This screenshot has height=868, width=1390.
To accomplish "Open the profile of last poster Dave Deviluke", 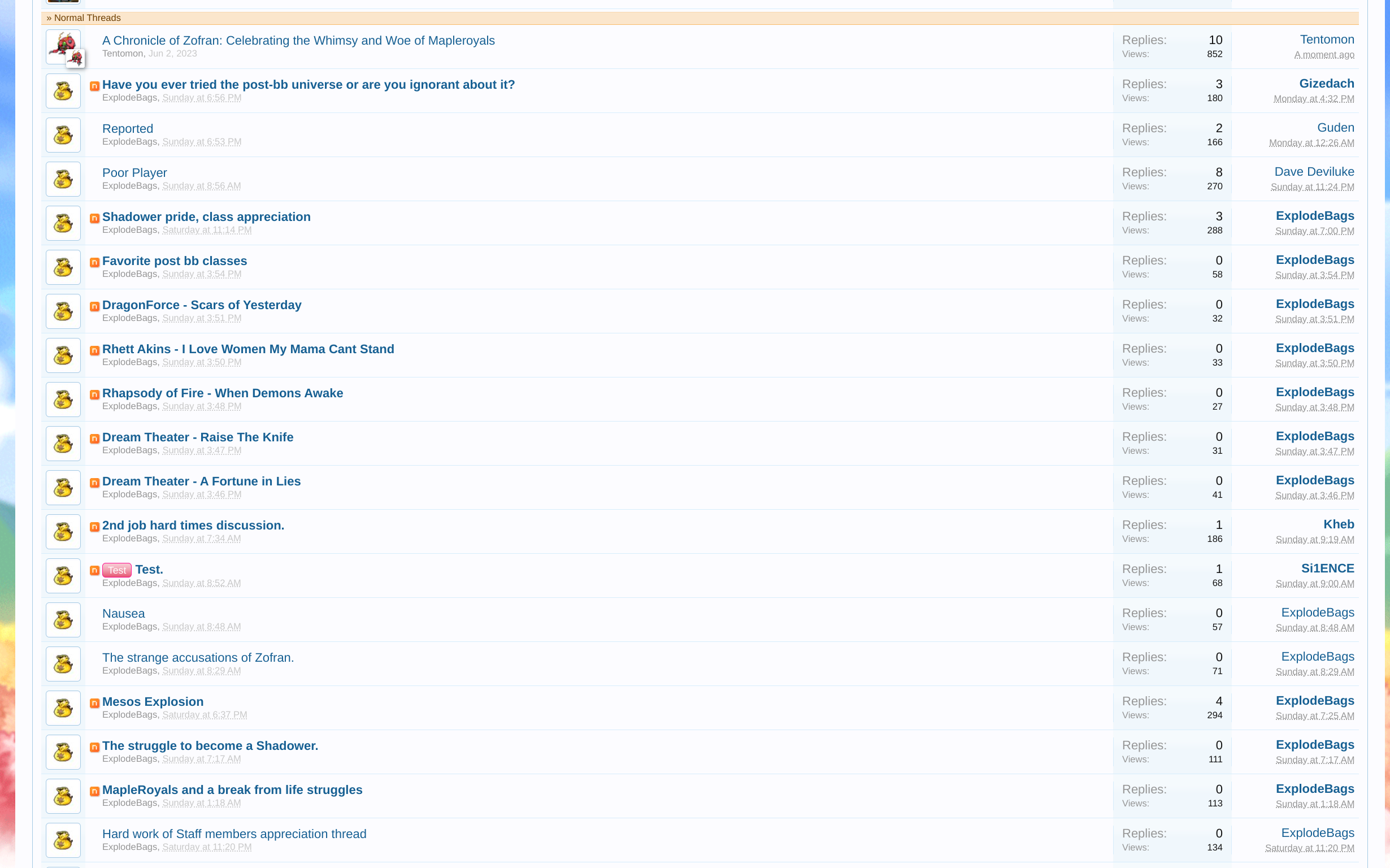I will tap(1314, 172).
